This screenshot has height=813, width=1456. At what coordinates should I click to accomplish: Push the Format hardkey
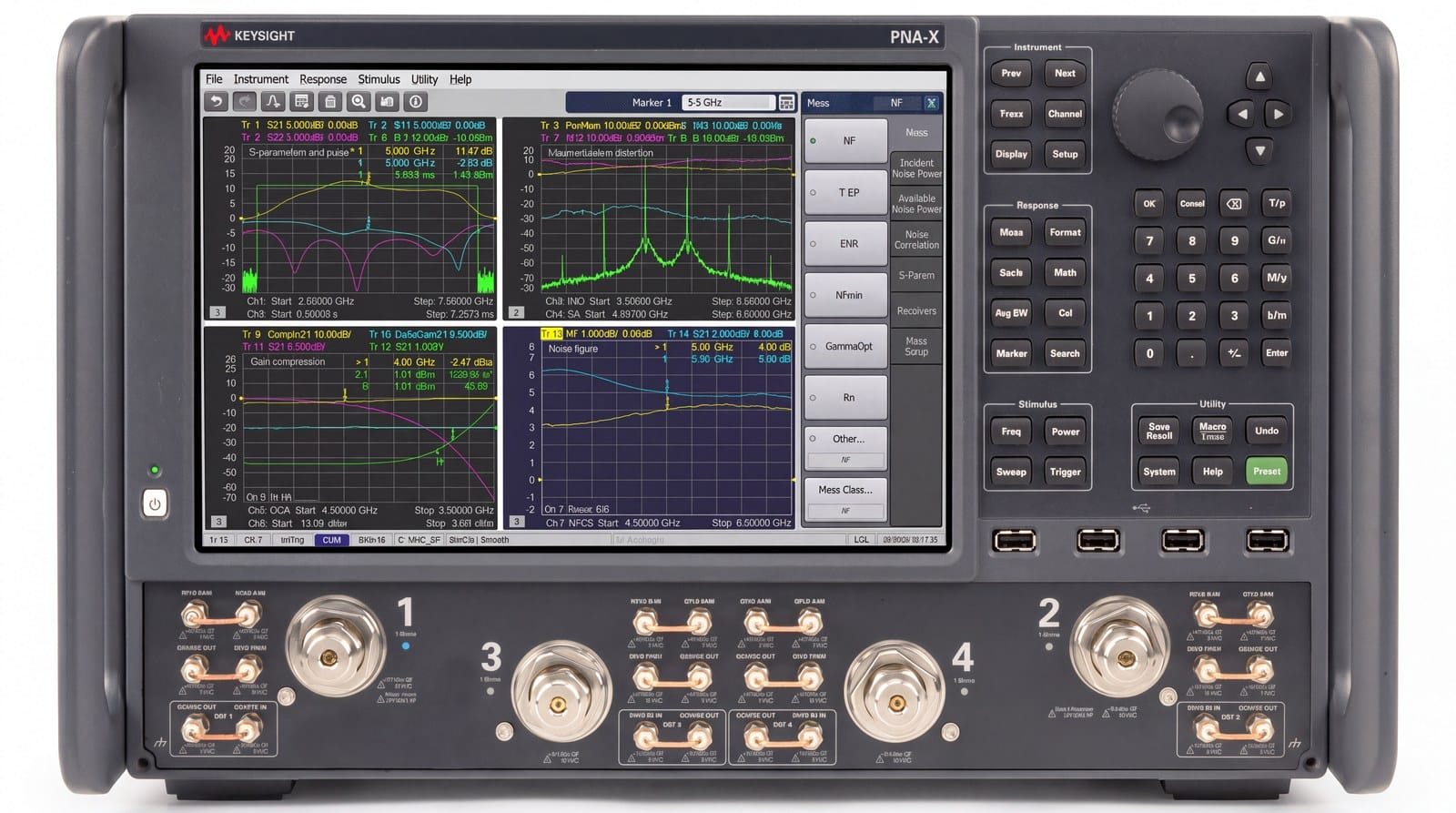tap(1065, 232)
